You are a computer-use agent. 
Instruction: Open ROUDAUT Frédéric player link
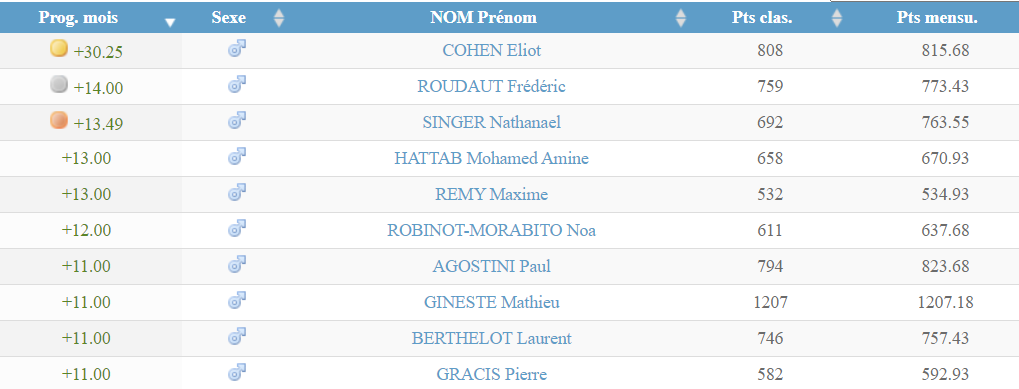(491, 86)
